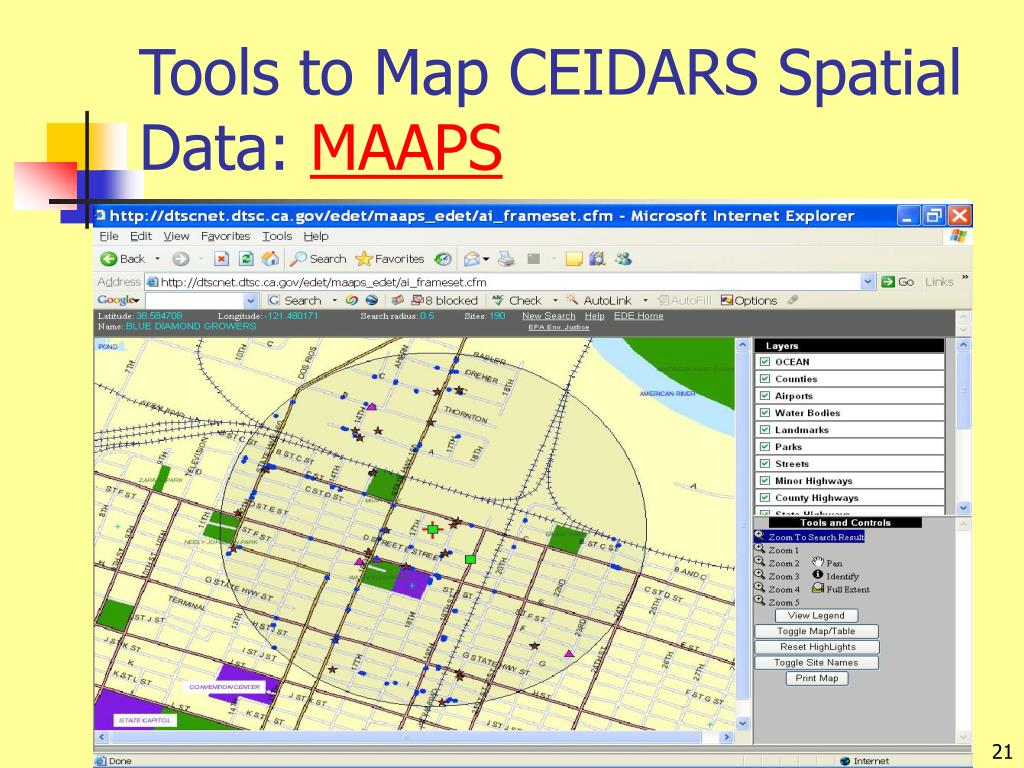Screen dimensions: 1024x768
Task: Select the Pan hand tool
Action: pyautogui.click(x=827, y=562)
